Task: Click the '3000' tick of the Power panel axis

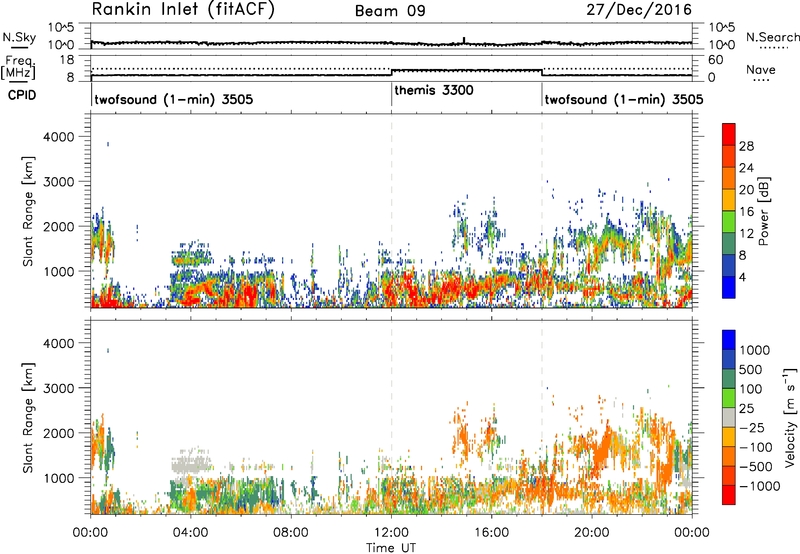Action: (x=59, y=182)
